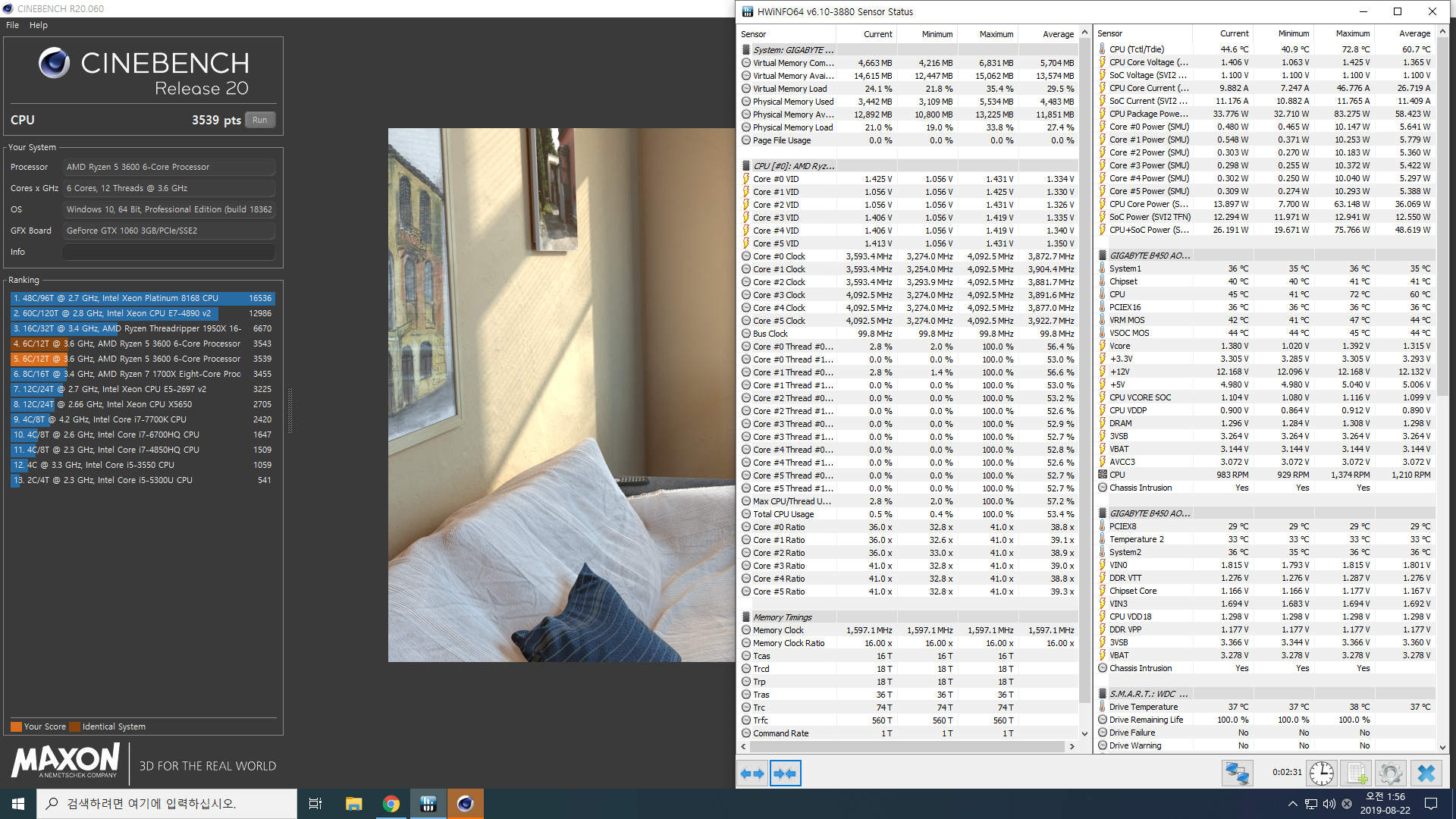Show hidden system tray icons chevron
This screenshot has width=1456, height=819.
pos(1292,804)
